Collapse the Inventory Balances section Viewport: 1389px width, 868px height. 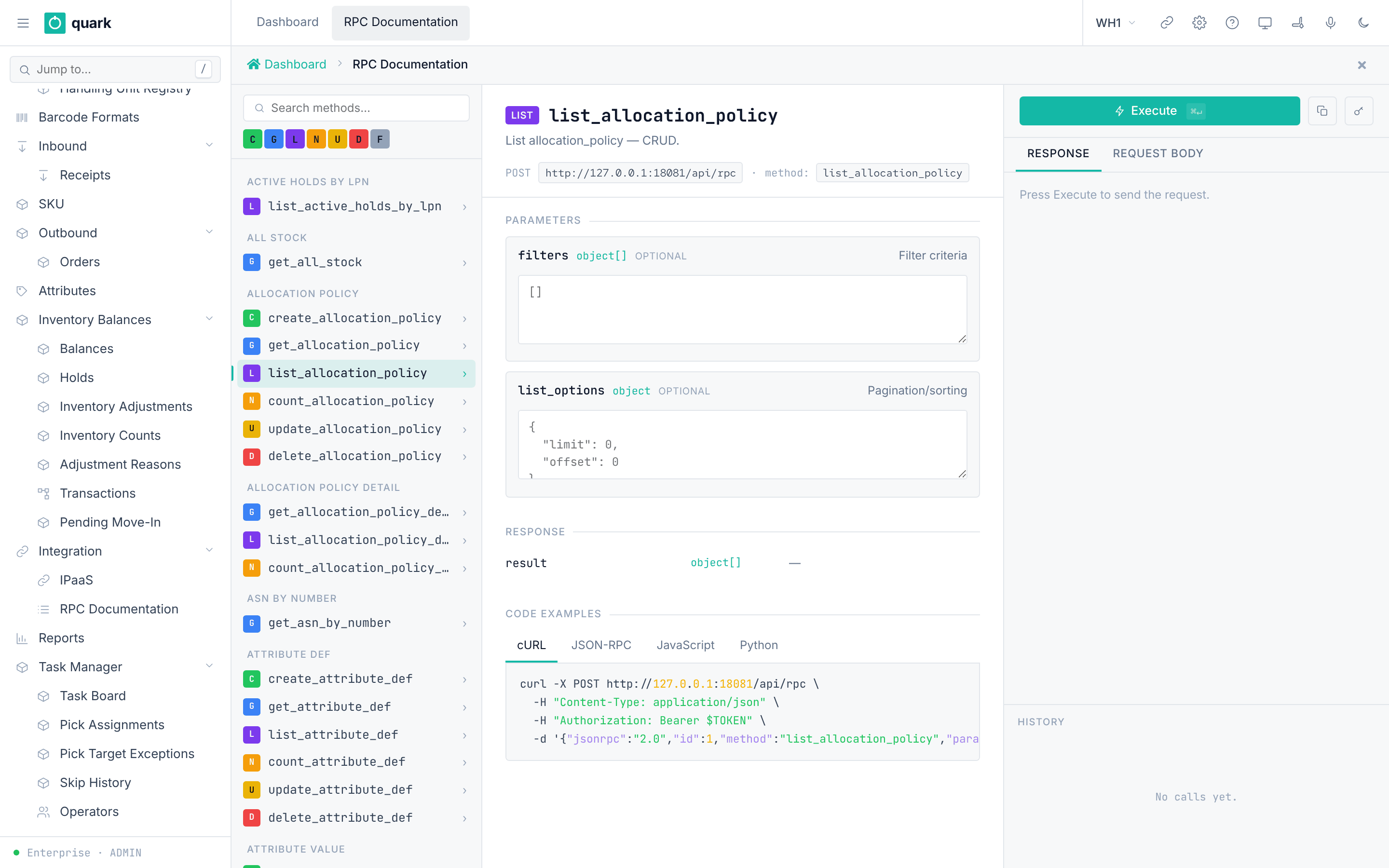[x=209, y=319]
